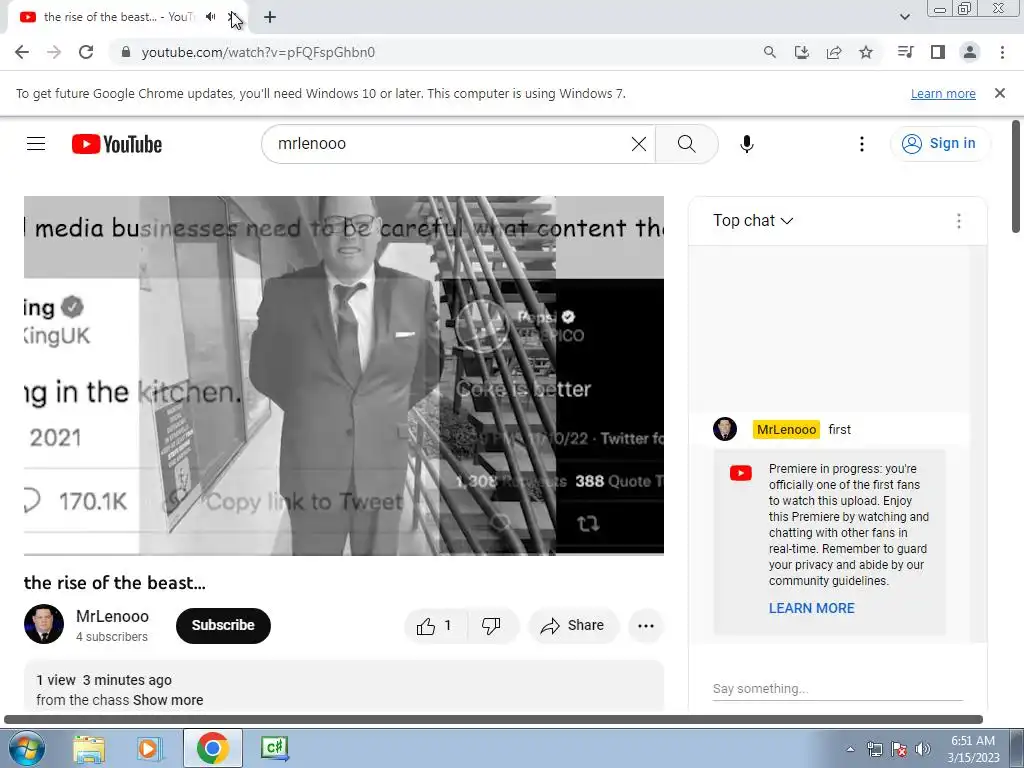Open the YouTube hamburger guide menu
The image size is (1024, 768).
(36, 144)
